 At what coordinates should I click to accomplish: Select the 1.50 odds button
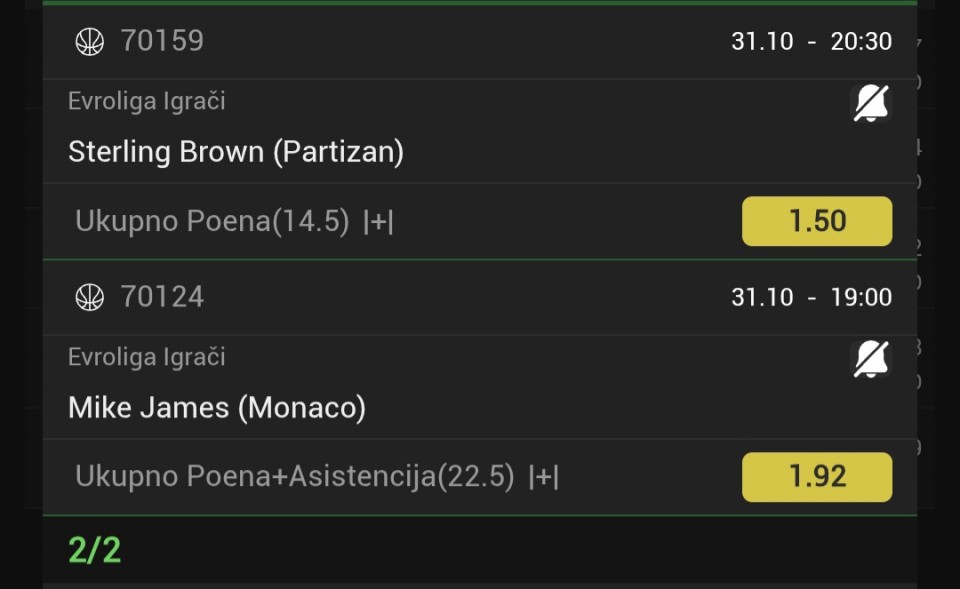click(816, 221)
